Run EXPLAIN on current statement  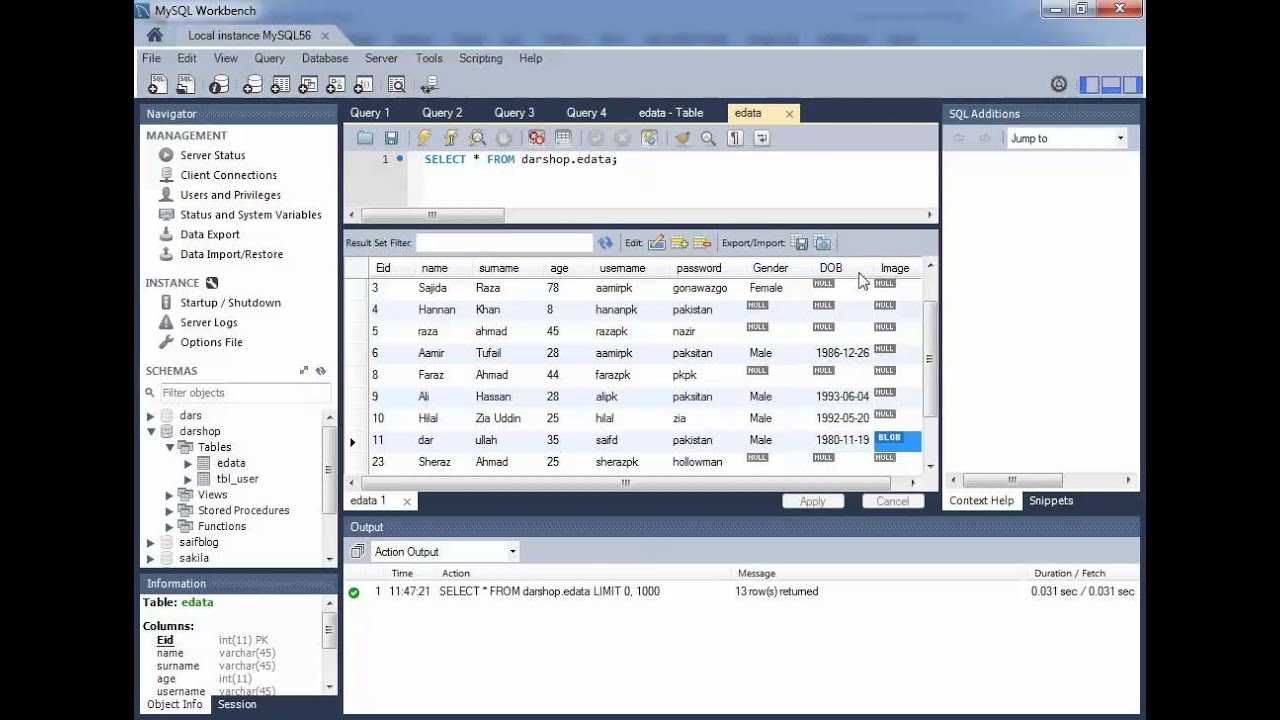tap(477, 138)
